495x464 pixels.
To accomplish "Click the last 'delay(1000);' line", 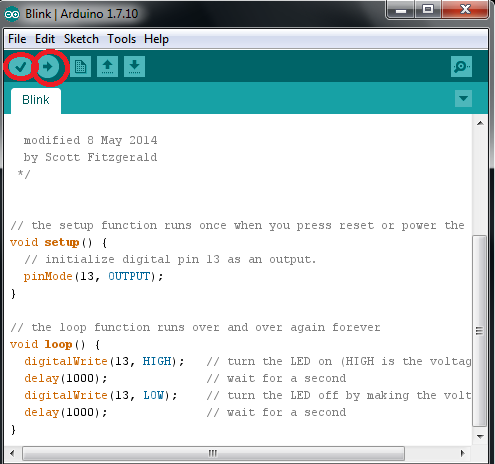I will 66,413.
